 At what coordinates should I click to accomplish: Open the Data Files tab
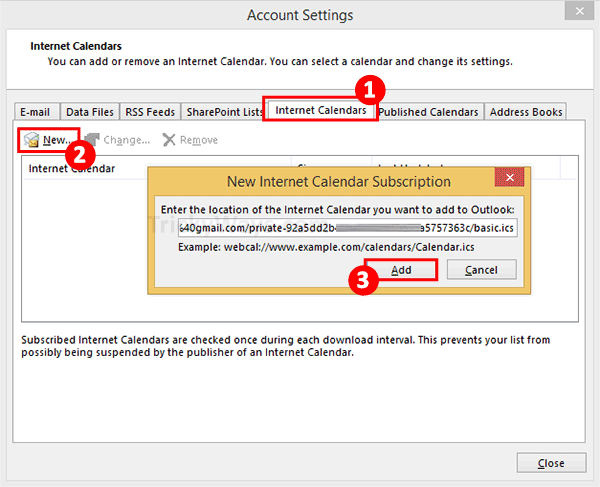point(90,112)
